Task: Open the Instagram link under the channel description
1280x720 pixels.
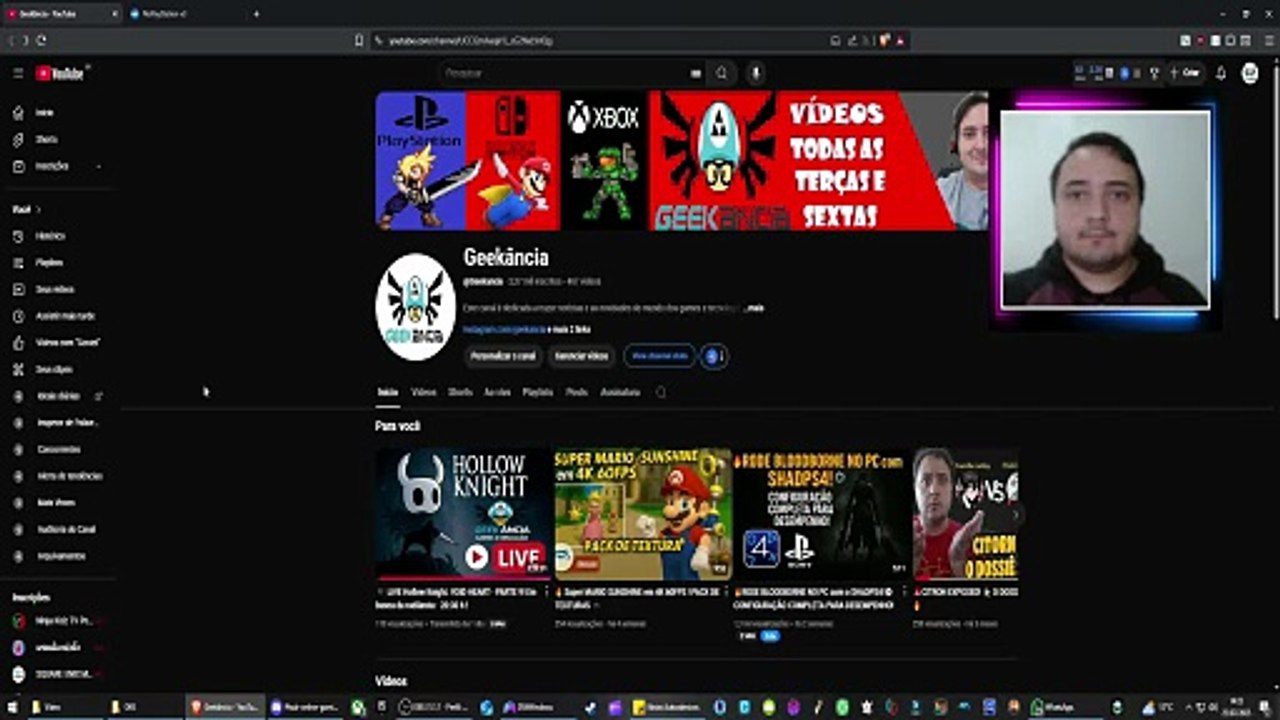Action: [504, 329]
